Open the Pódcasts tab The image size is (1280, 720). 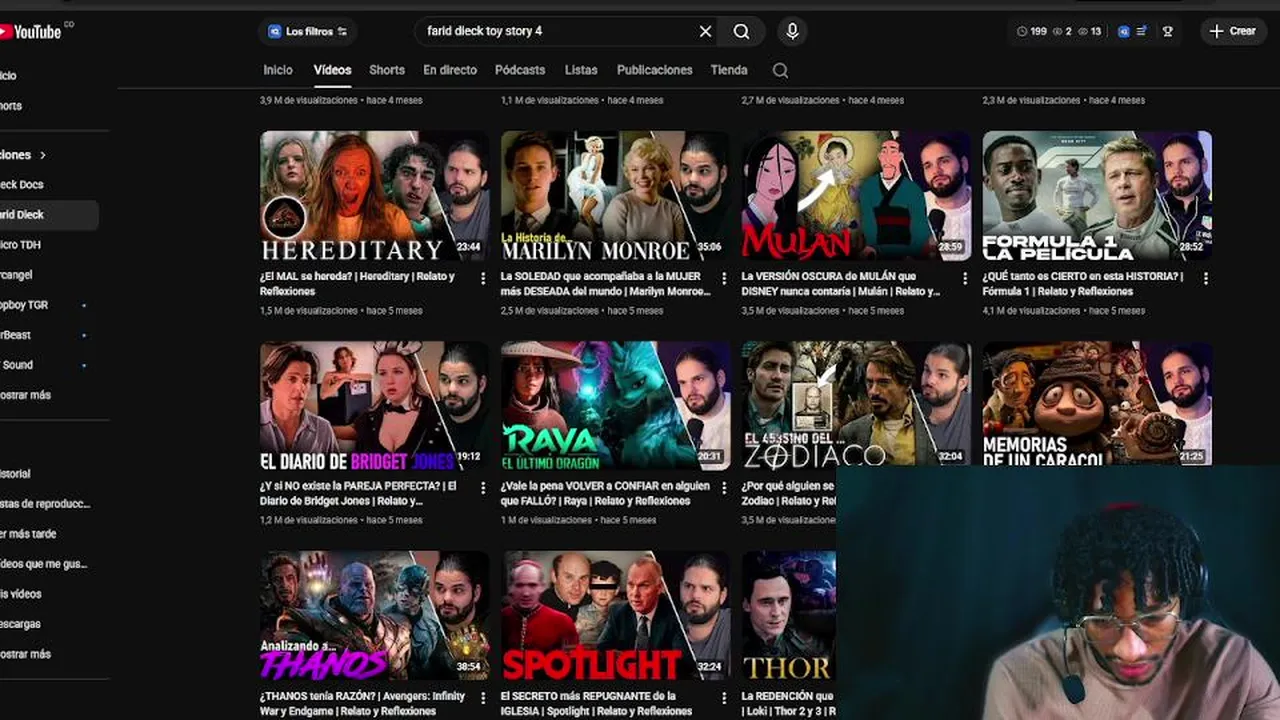(x=520, y=70)
